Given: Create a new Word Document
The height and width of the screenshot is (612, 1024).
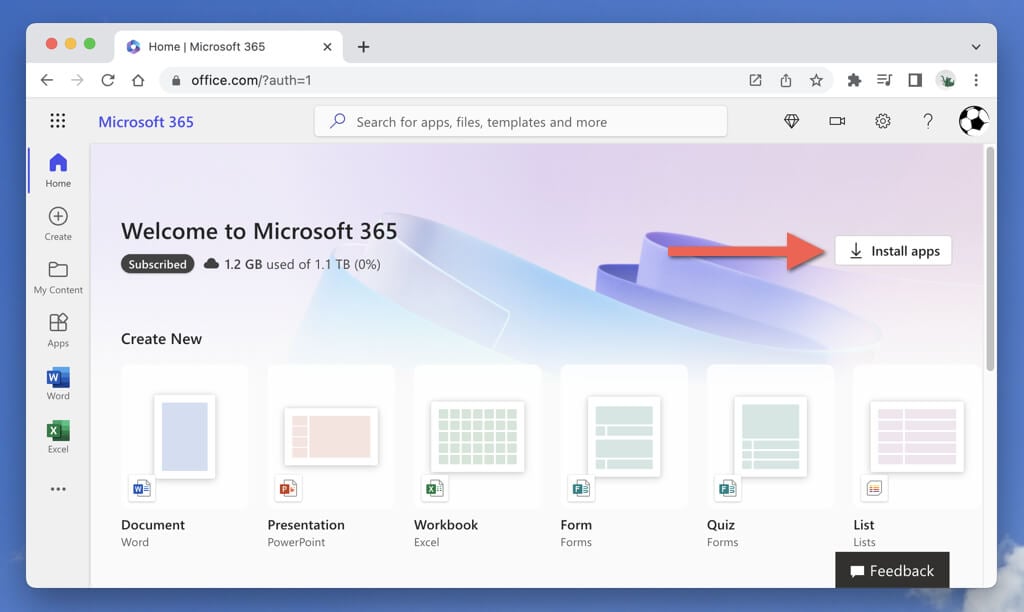Looking at the screenshot, I should [184, 457].
